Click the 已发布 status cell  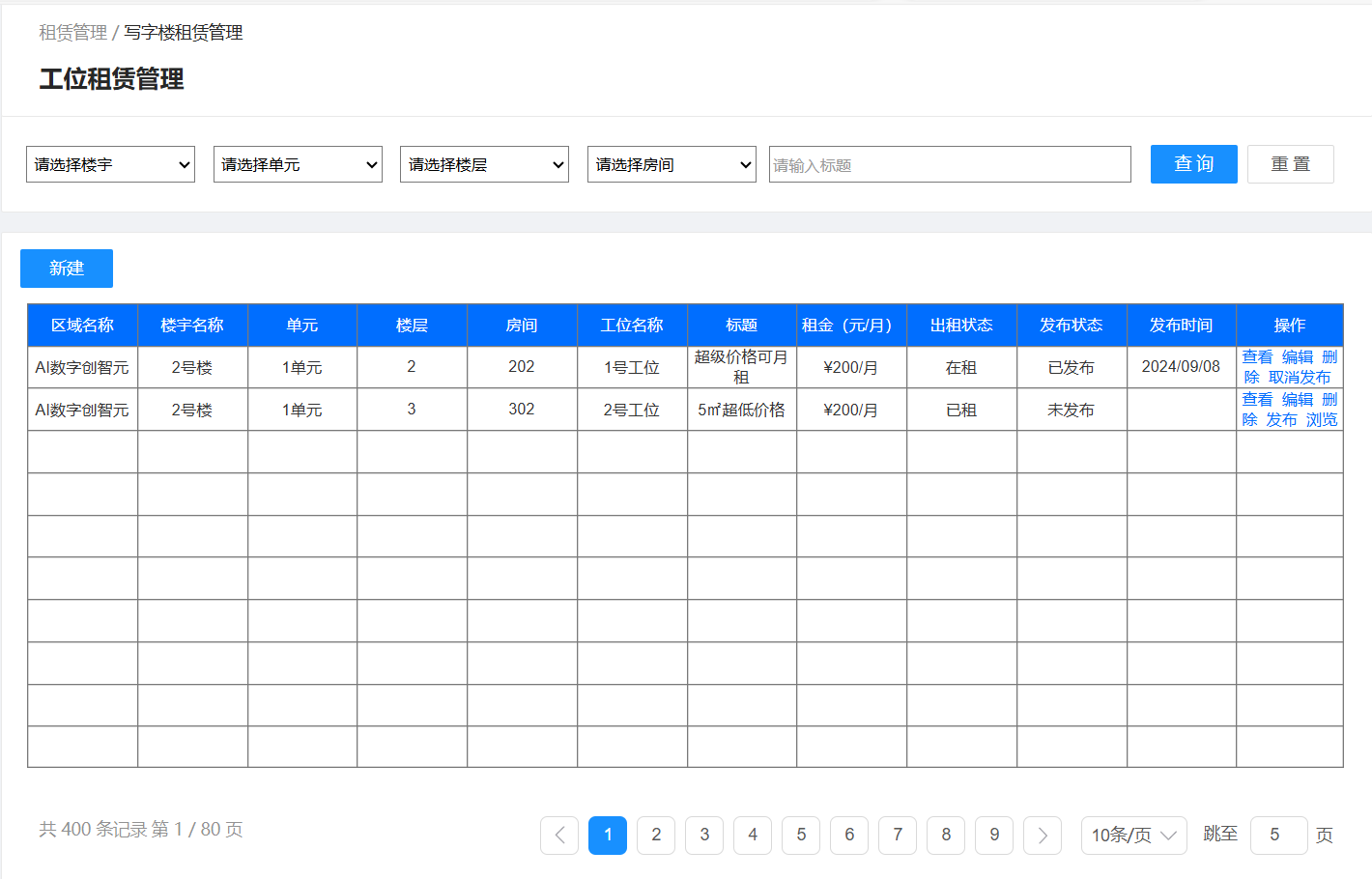[1072, 367]
